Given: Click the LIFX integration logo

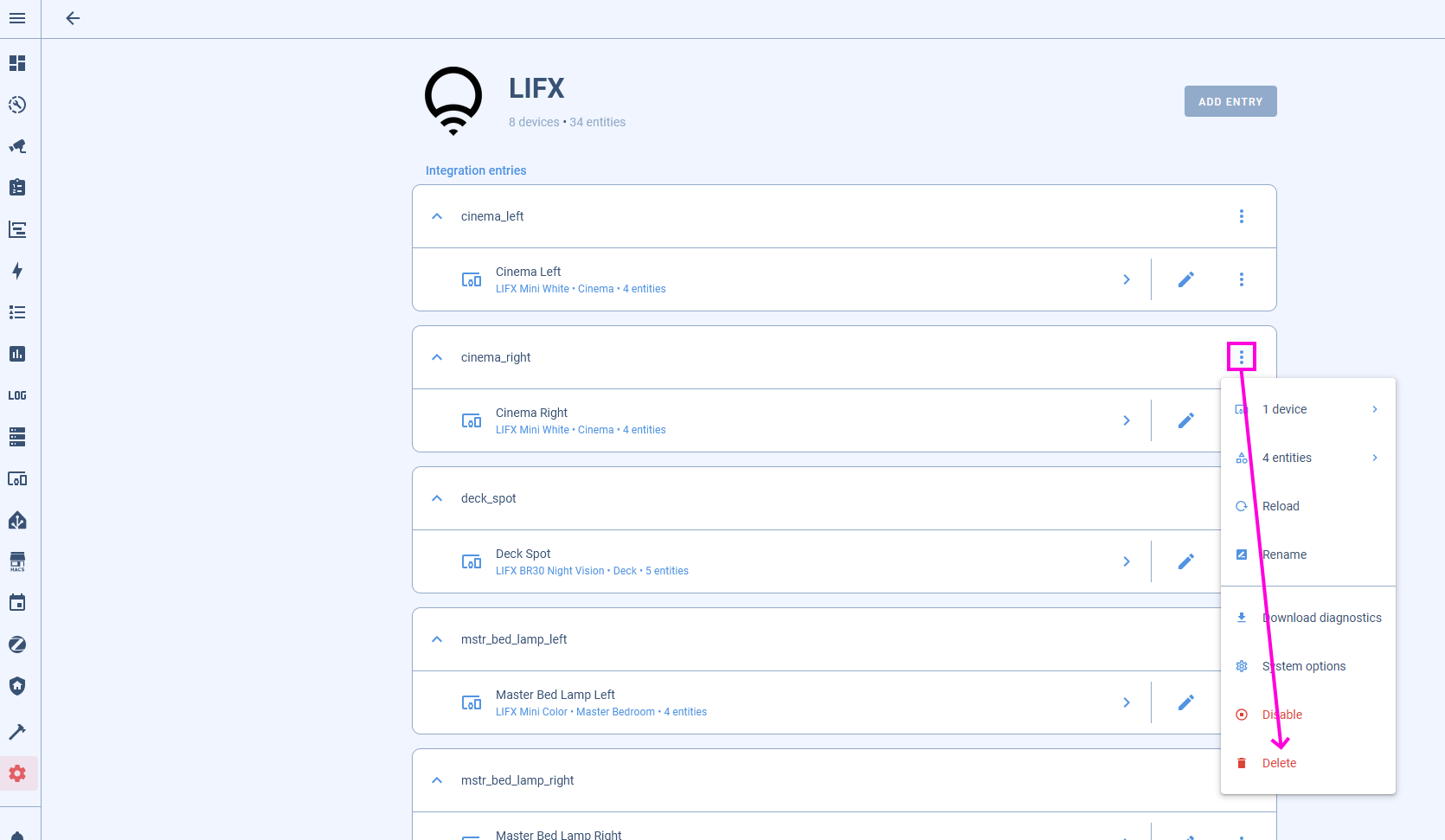Looking at the screenshot, I should [453, 101].
